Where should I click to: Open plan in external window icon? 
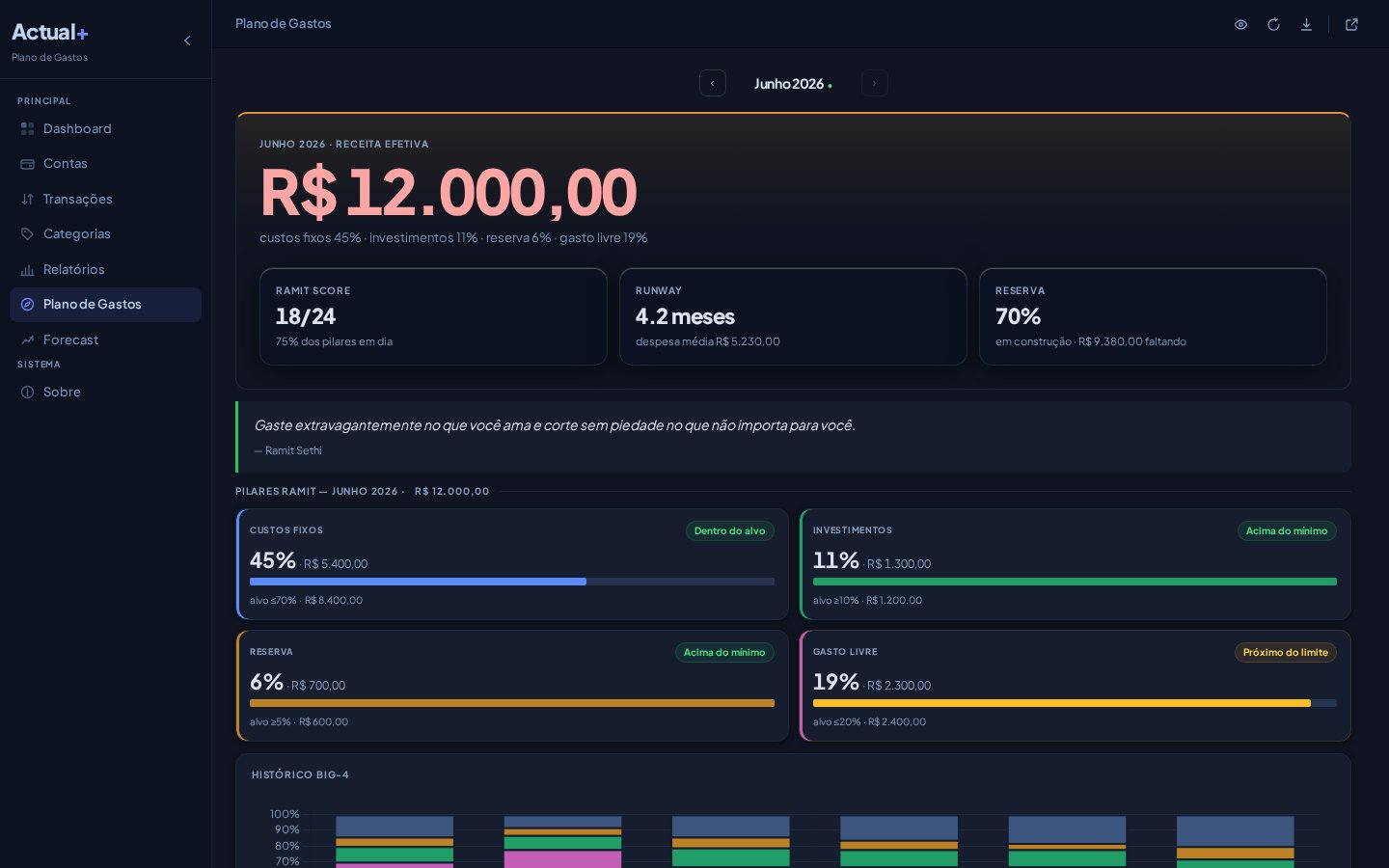pyautogui.click(x=1351, y=24)
